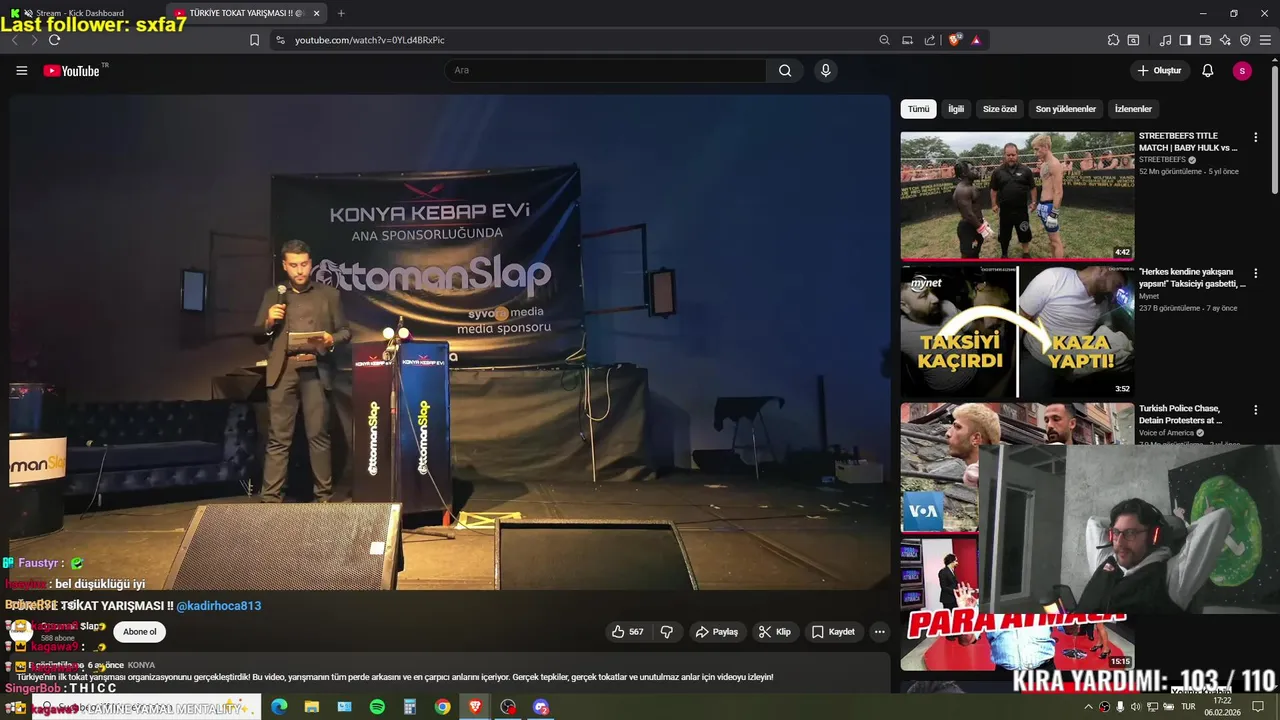Screen dimensions: 1280x720
Task: Click the address bar URL
Action: point(370,40)
